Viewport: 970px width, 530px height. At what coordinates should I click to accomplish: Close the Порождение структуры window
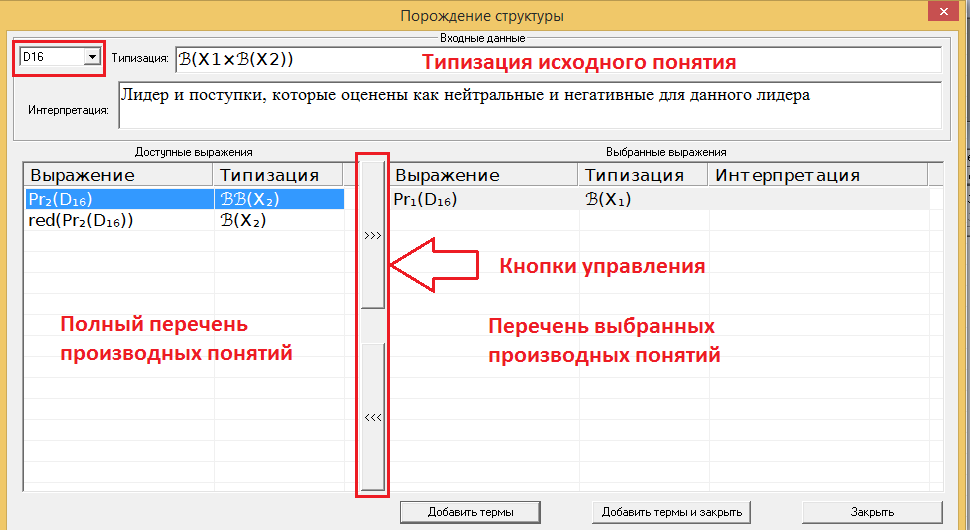pyautogui.click(x=943, y=11)
